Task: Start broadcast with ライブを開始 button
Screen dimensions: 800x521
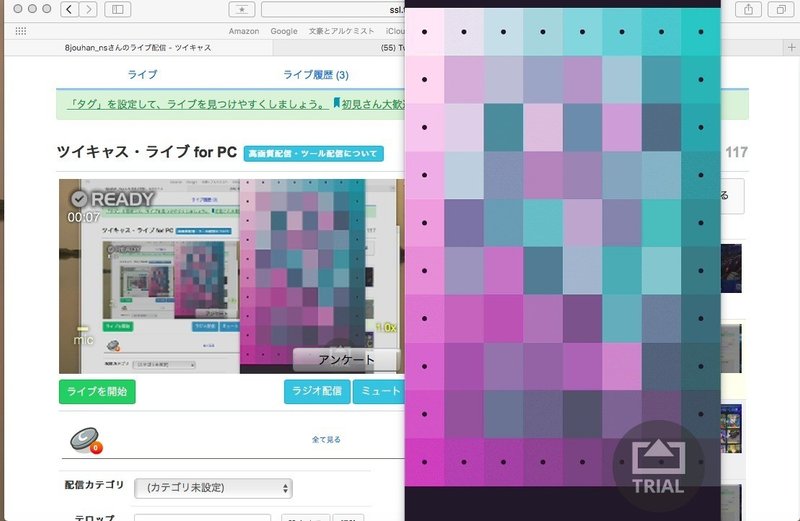Action: click(x=97, y=391)
